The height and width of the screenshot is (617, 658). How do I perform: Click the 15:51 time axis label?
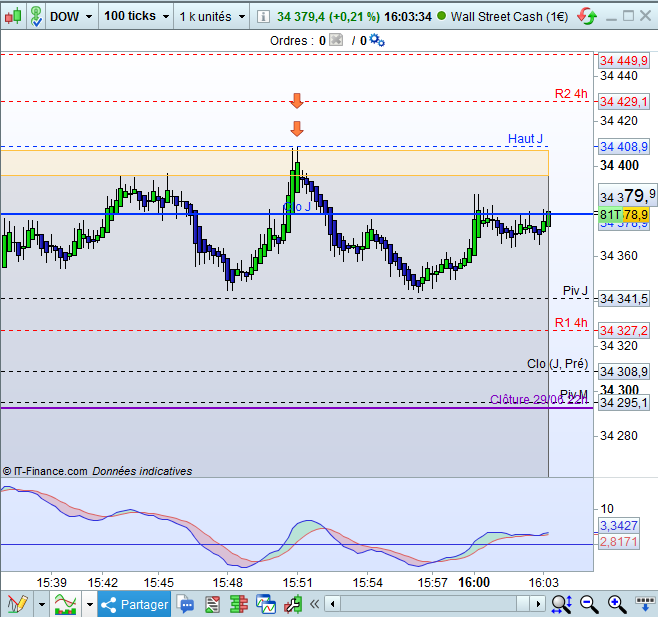tap(297, 582)
